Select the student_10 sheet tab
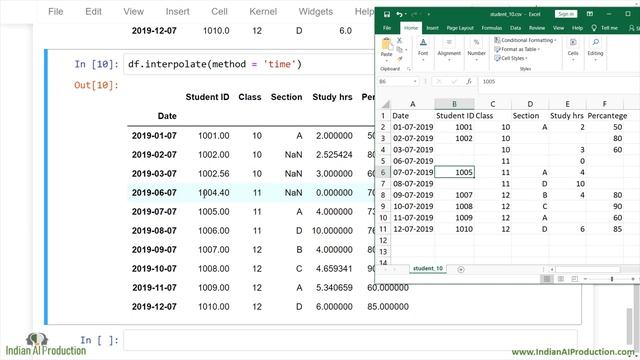The height and width of the screenshot is (360, 640). click(428, 269)
